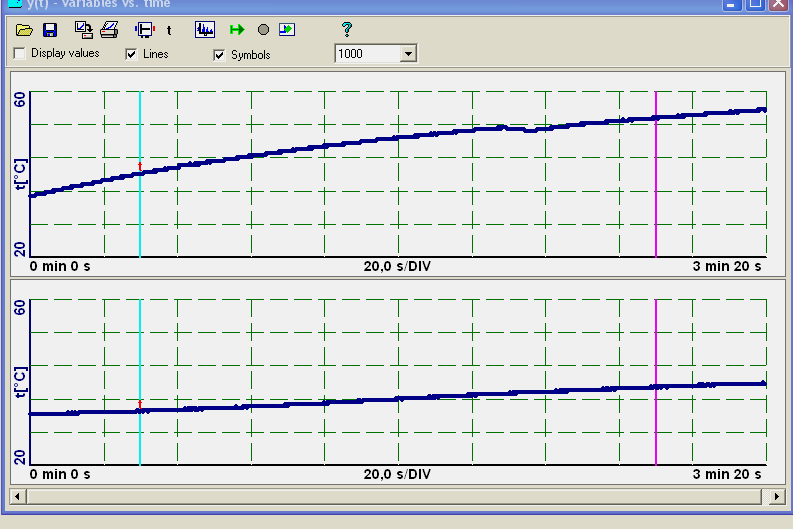Click the export graph to device icon
The image size is (793, 529).
(84, 30)
